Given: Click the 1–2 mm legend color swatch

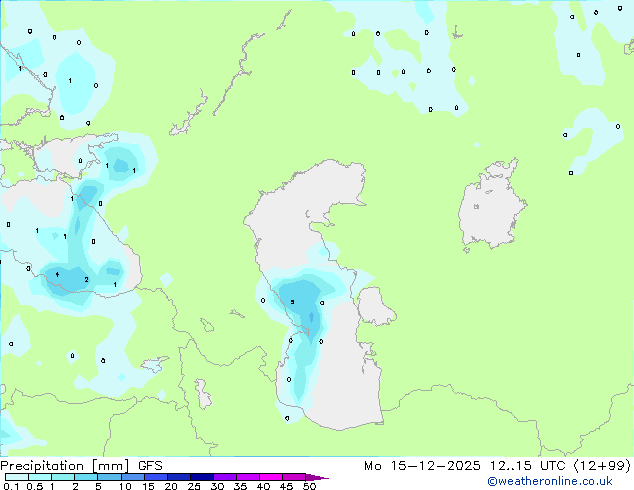Looking at the screenshot, I should [63, 477].
